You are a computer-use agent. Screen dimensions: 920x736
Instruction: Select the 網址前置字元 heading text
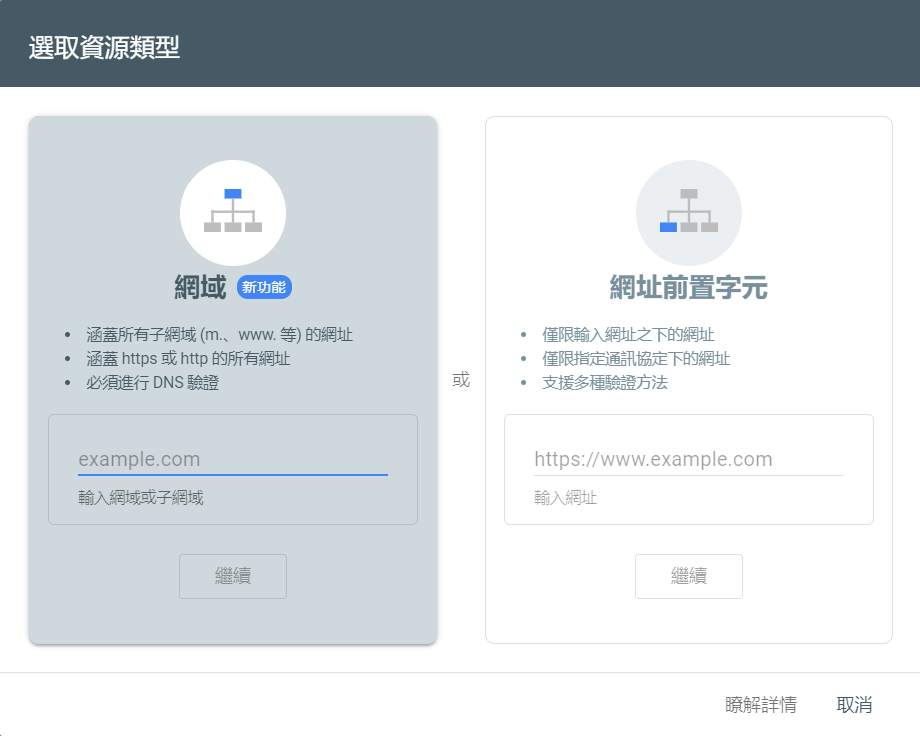click(x=689, y=288)
